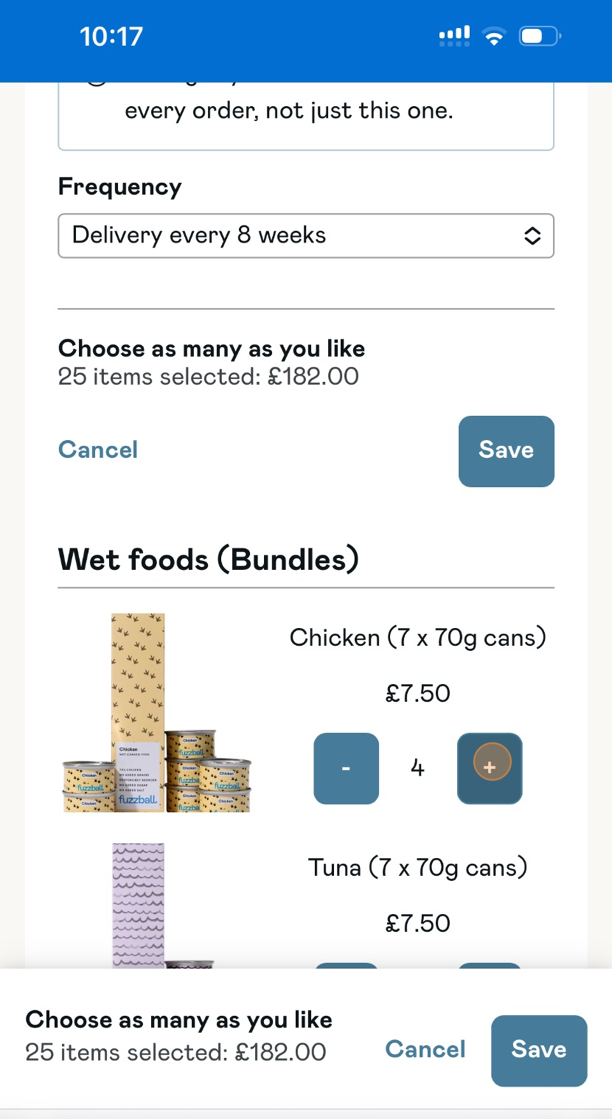
Task: Click Cancel in the bottom sticky bar
Action: [x=425, y=1049]
